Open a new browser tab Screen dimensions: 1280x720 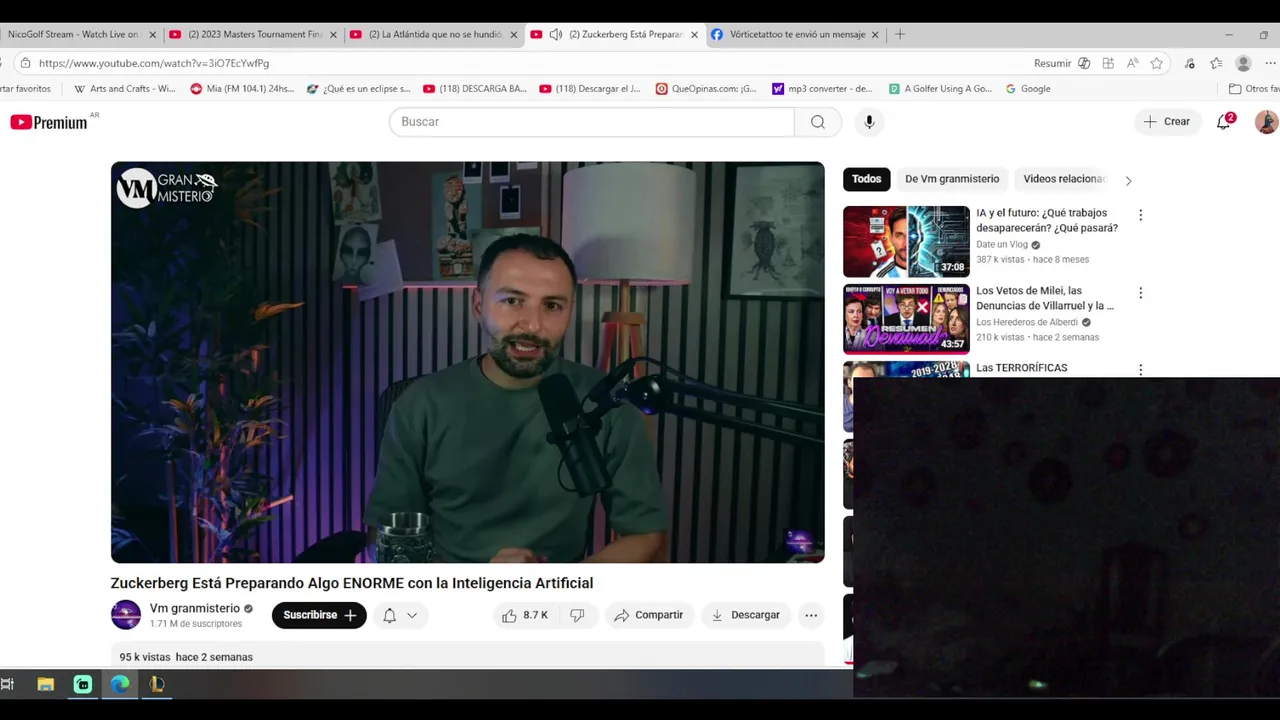900,34
